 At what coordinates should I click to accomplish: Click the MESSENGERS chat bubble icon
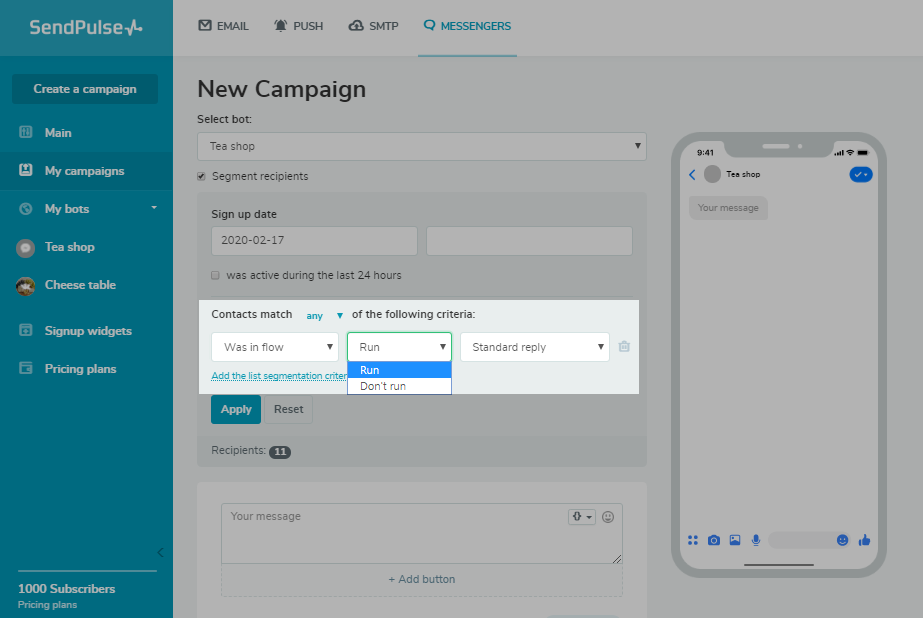[430, 25]
